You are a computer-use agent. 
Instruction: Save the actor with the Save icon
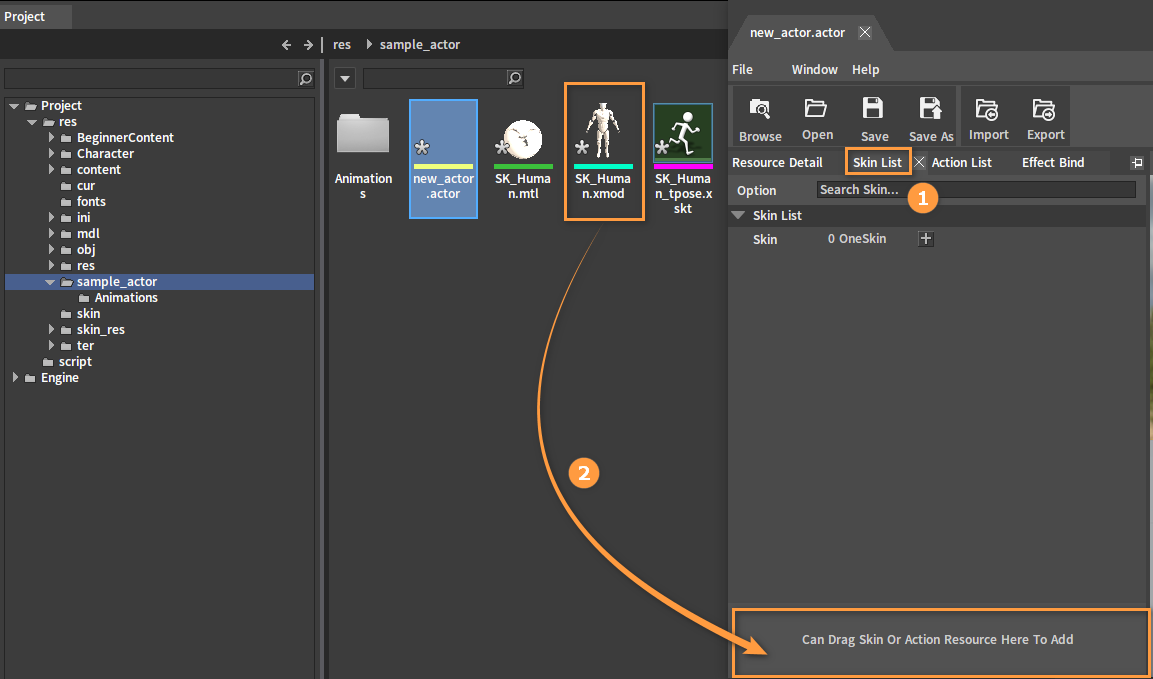[873, 108]
